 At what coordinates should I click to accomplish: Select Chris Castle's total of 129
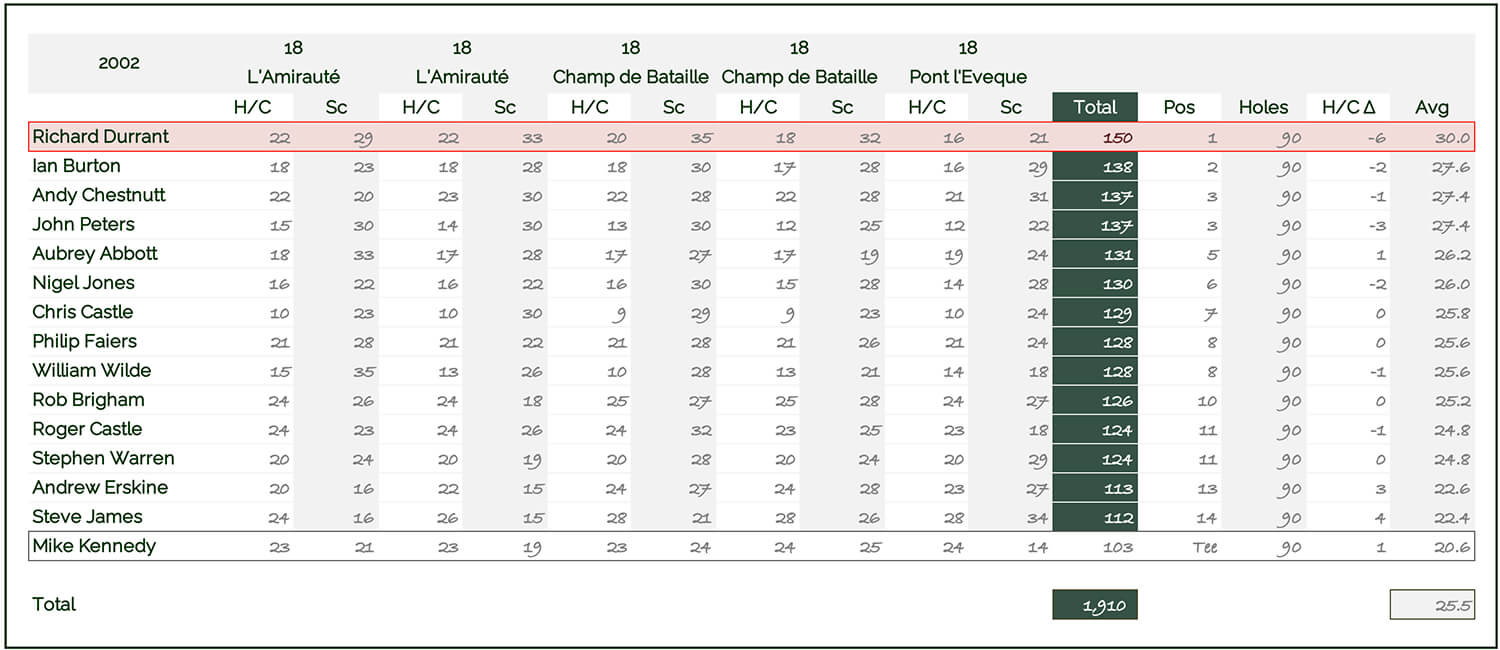click(x=1095, y=312)
